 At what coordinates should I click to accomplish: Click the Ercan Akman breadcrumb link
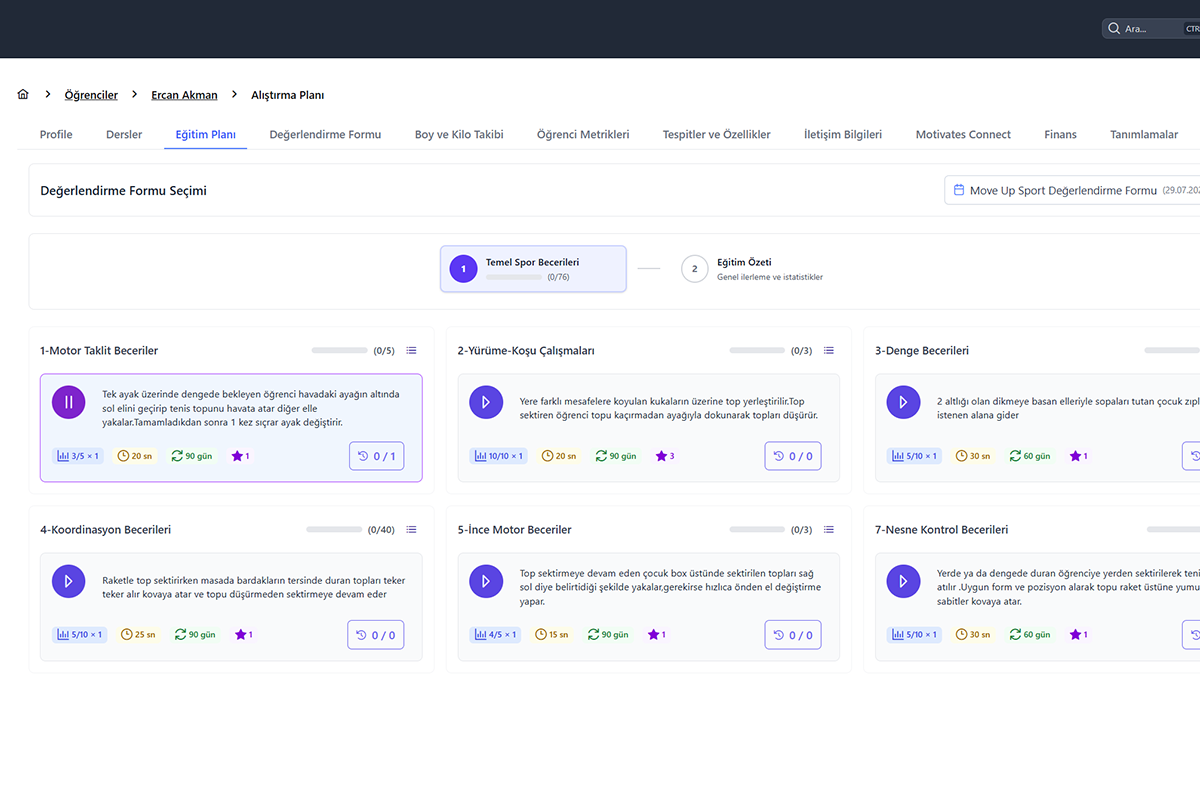pos(184,95)
